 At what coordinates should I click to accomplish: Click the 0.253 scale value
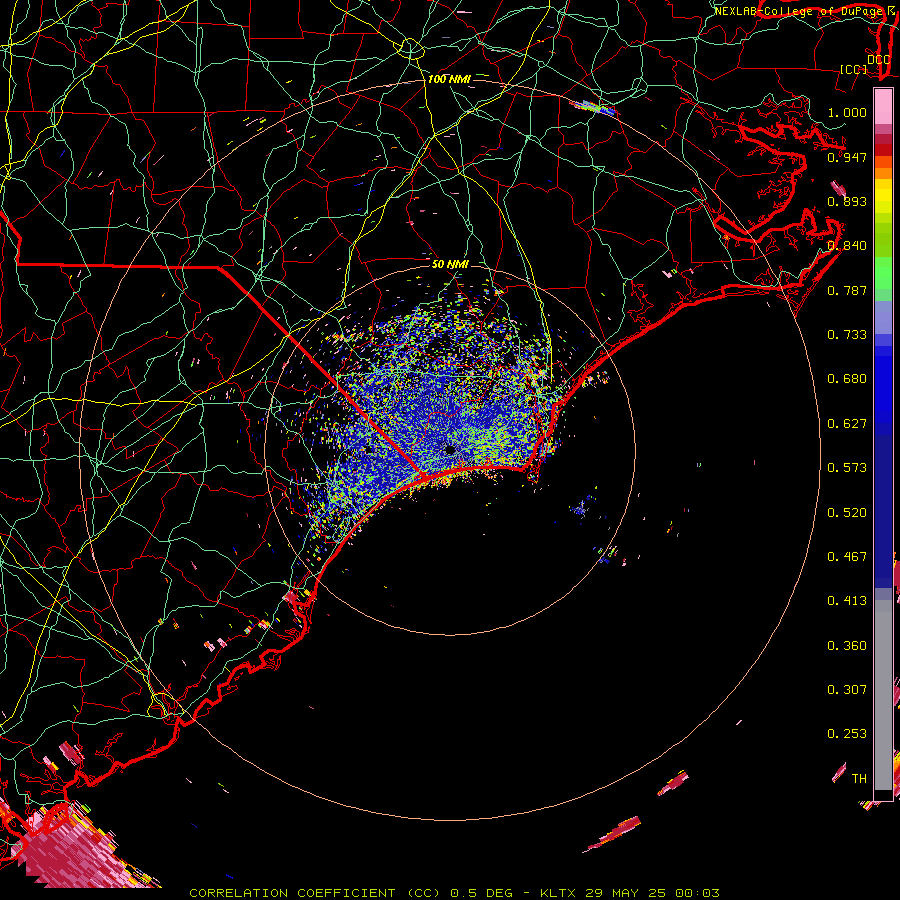pos(847,734)
